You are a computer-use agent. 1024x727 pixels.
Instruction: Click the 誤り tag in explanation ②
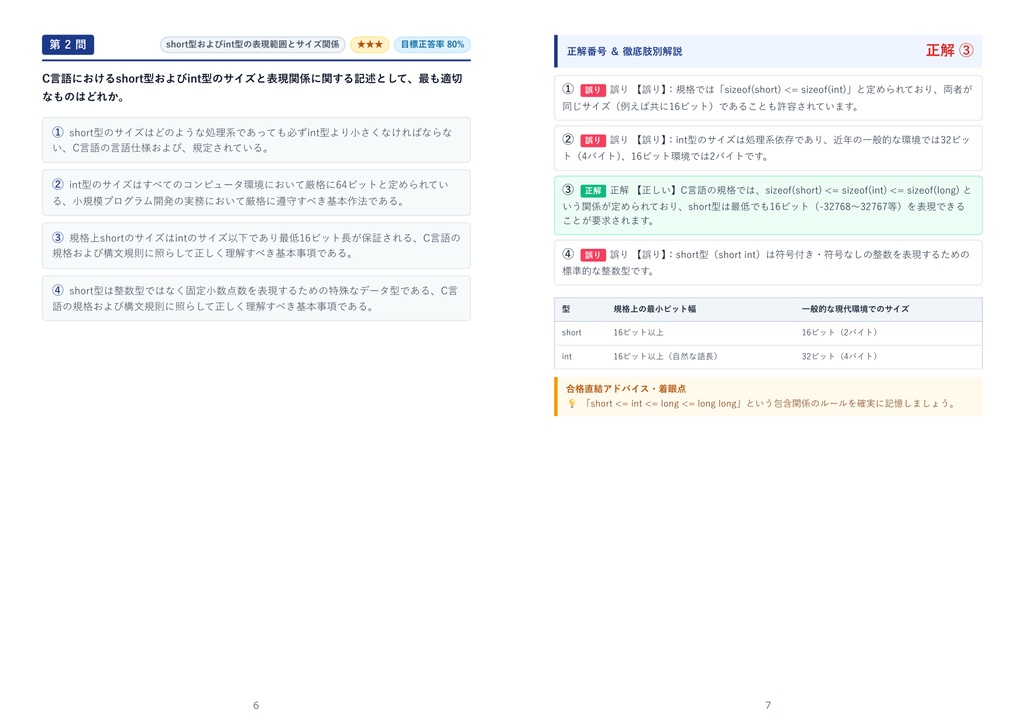(592, 140)
